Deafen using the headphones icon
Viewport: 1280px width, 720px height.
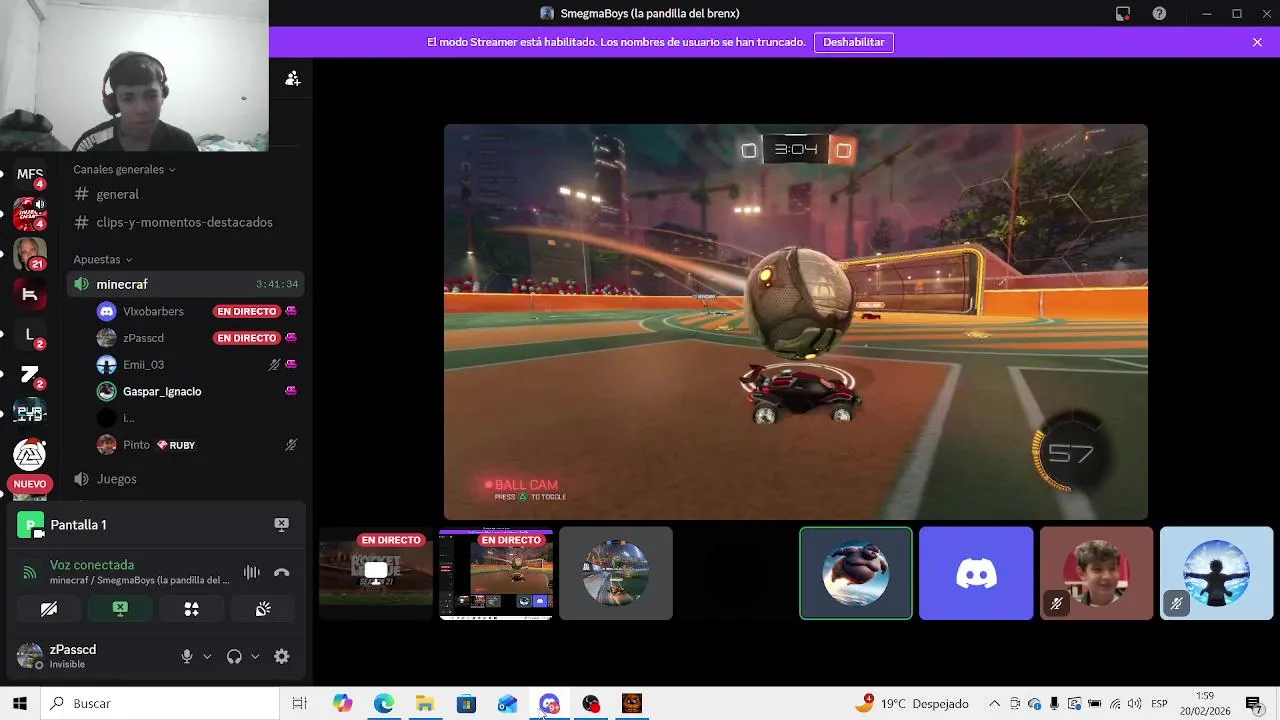(234, 657)
